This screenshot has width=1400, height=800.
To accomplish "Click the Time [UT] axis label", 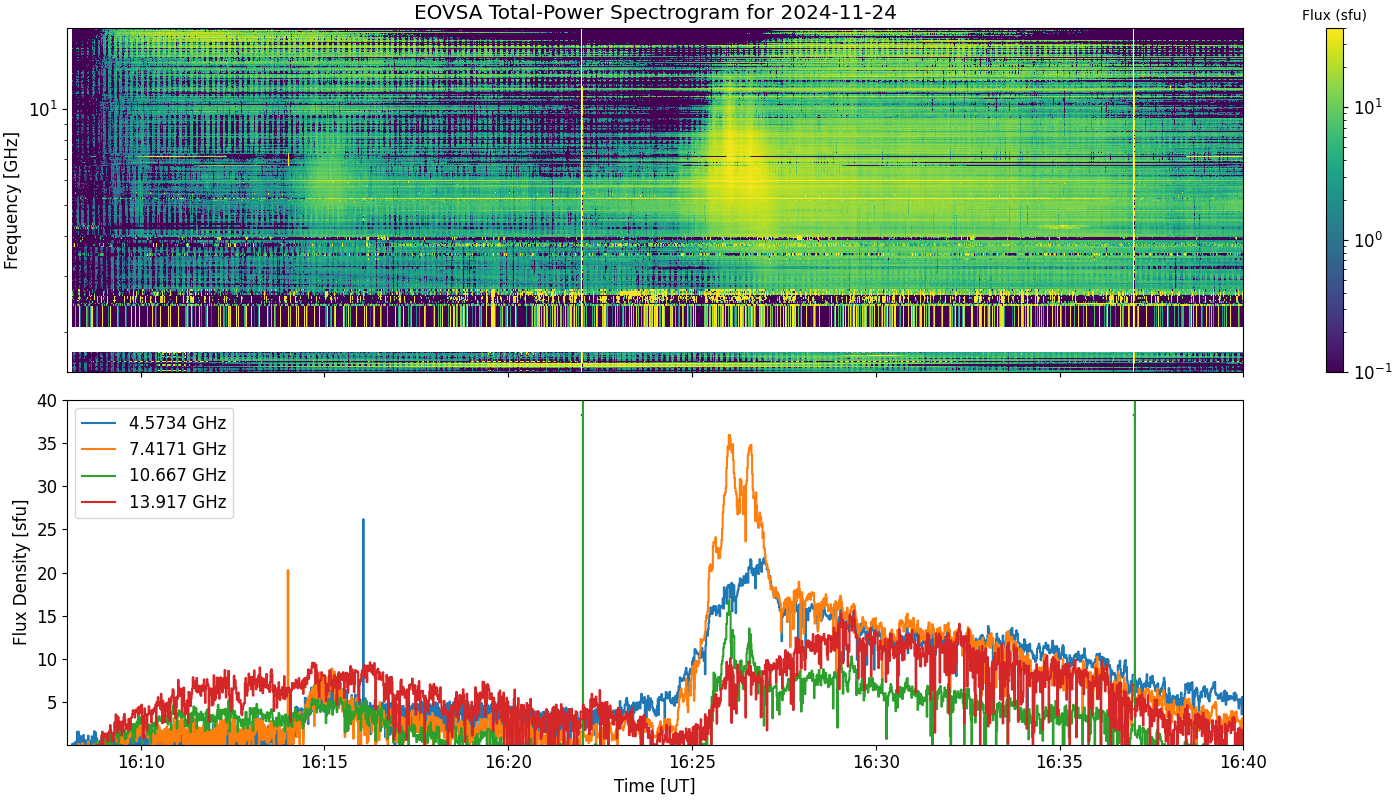I will click(655, 786).
